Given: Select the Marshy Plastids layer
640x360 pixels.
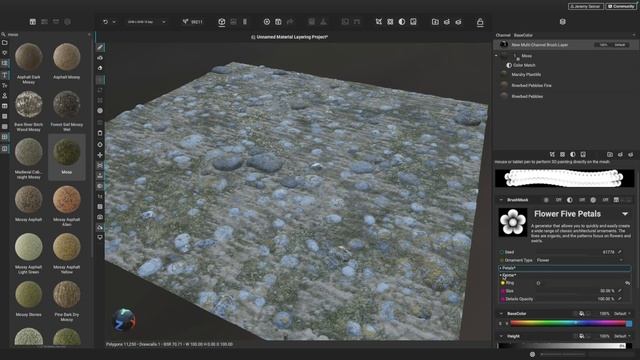Looking at the screenshot, I should (x=526, y=75).
